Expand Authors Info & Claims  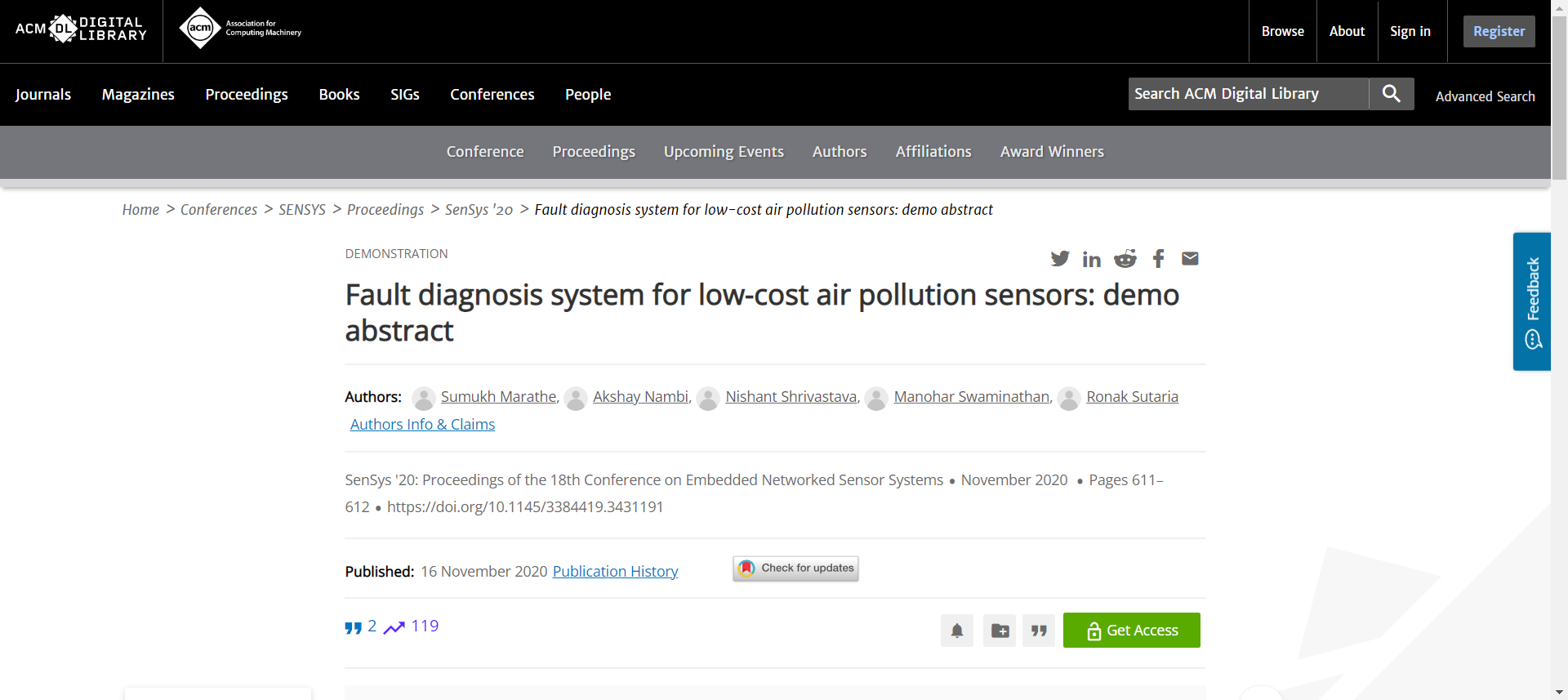click(x=422, y=425)
